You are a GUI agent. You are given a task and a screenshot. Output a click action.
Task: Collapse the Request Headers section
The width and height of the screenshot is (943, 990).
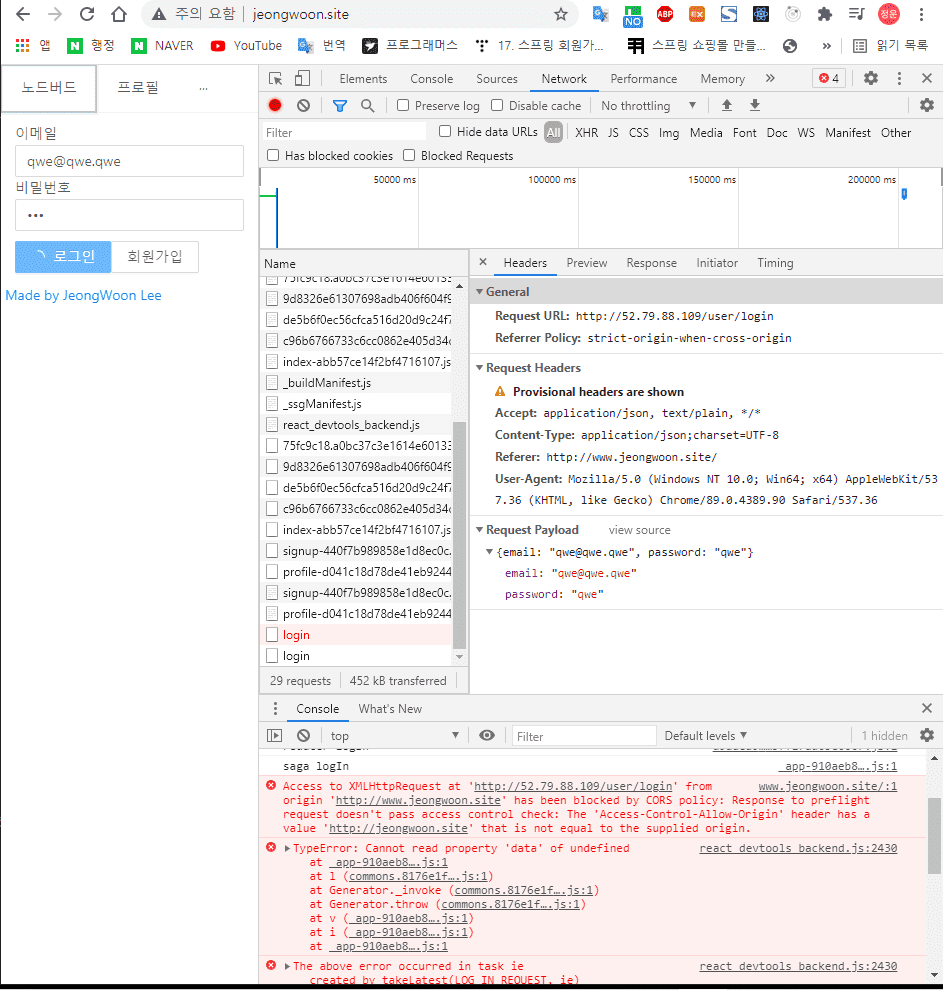click(x=480, y=367)
